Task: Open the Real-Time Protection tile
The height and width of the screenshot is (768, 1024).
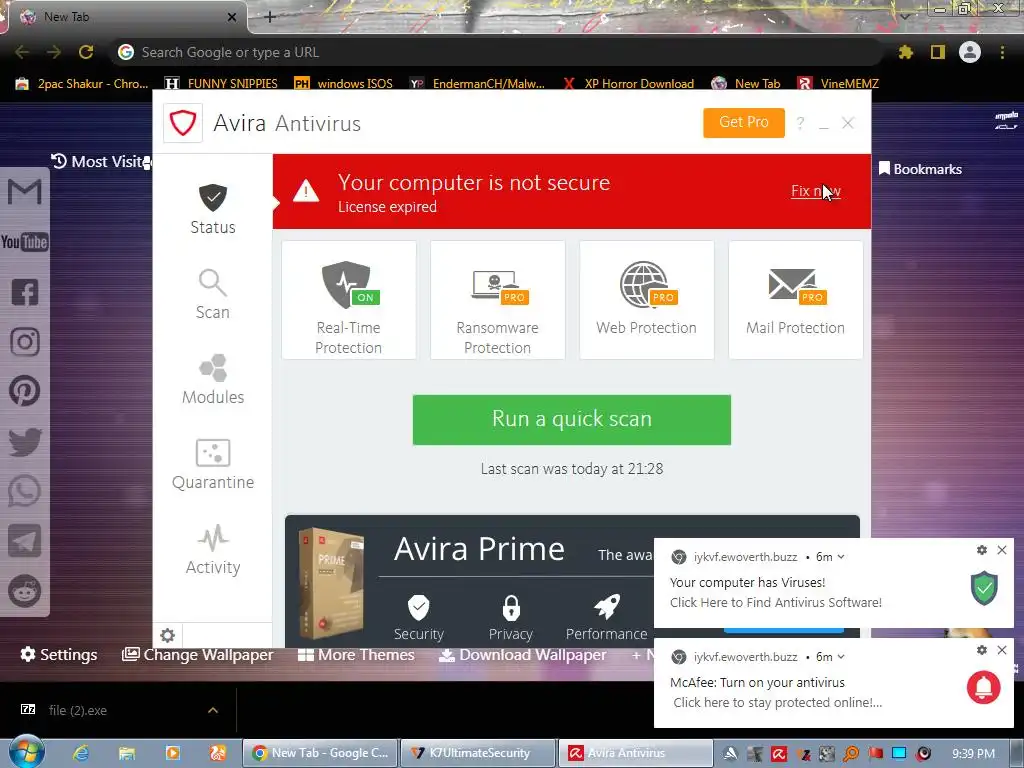Action: tap(349, 300)
